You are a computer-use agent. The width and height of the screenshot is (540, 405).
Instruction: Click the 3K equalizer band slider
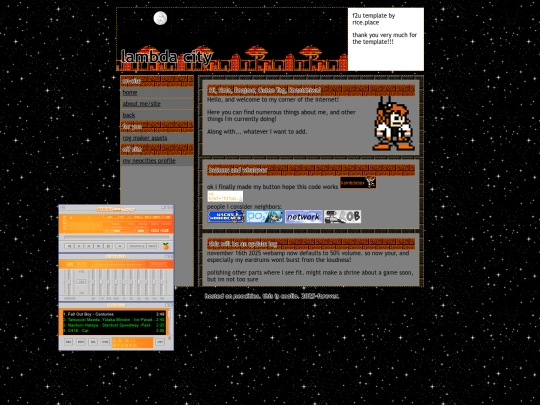click(x=131, y=282)
